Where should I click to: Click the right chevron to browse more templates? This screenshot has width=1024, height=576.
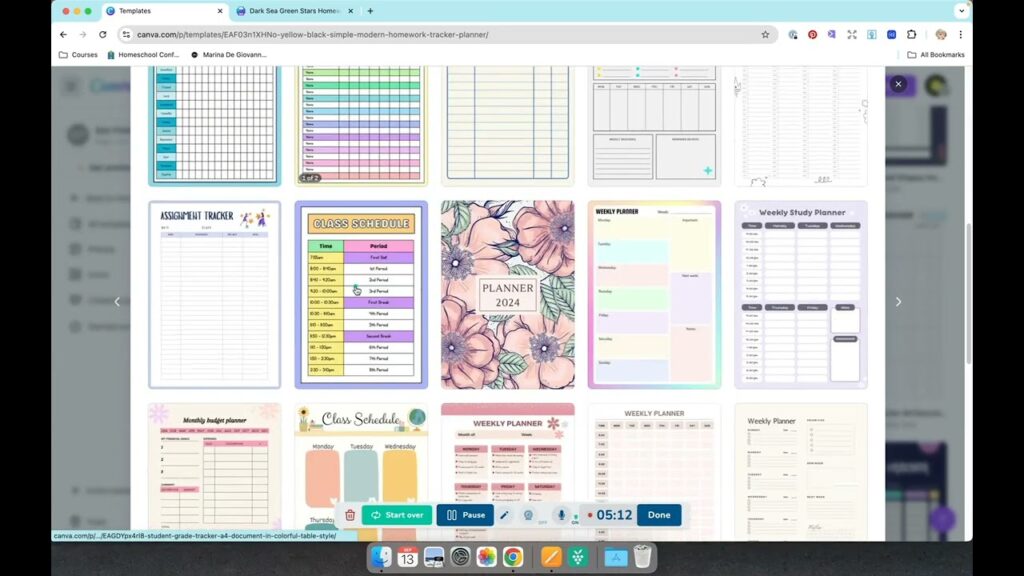pyautogui.click(x=898, y=301)
